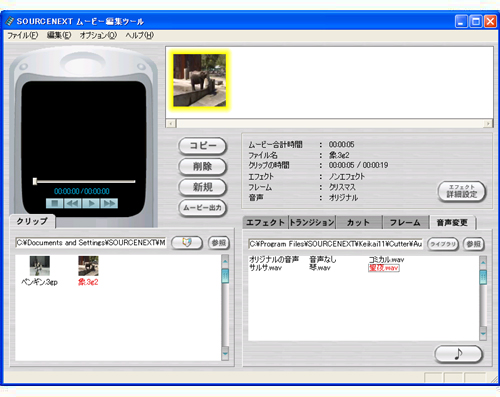Viewport: 500px width, 397px height.
Task: Click the rewind button in the player
Action: tap(73, 203)
